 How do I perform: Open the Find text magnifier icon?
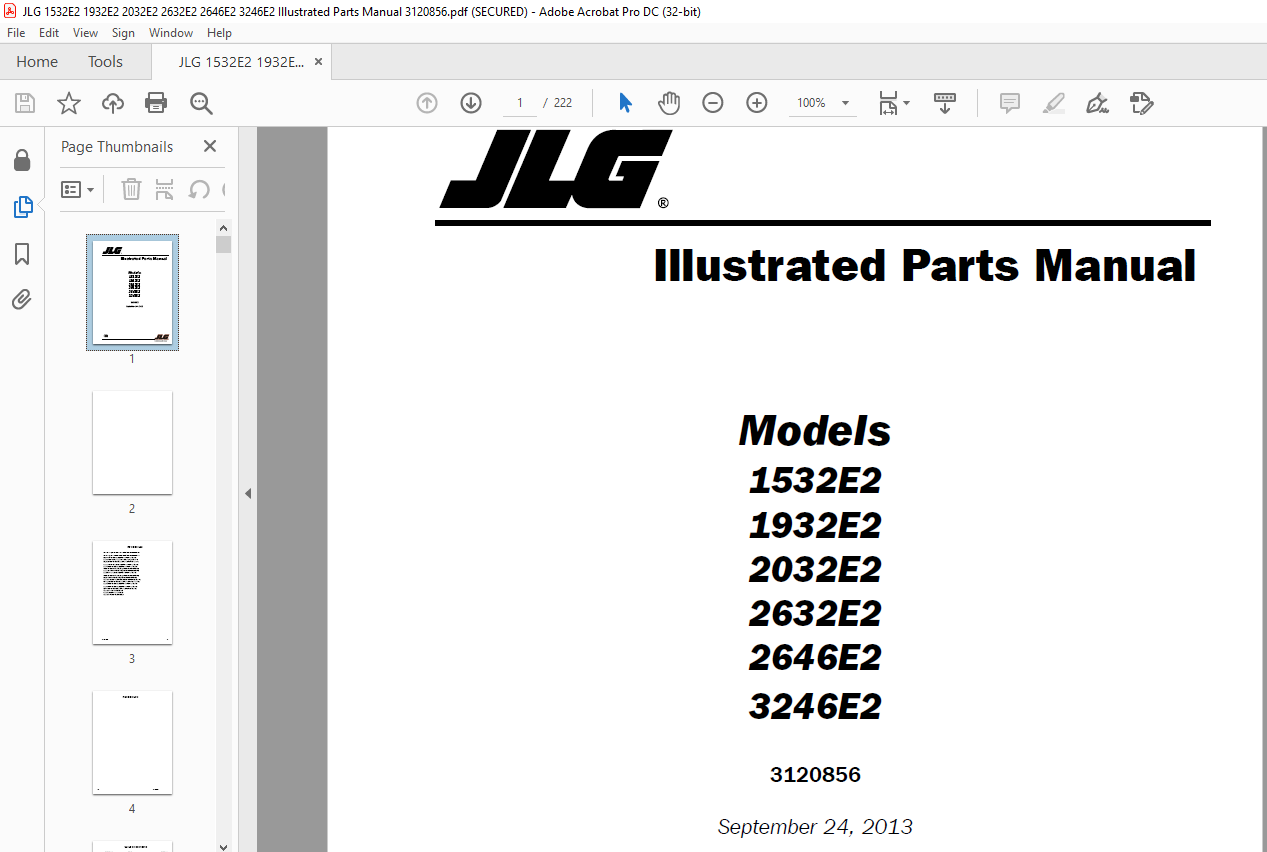201,103
